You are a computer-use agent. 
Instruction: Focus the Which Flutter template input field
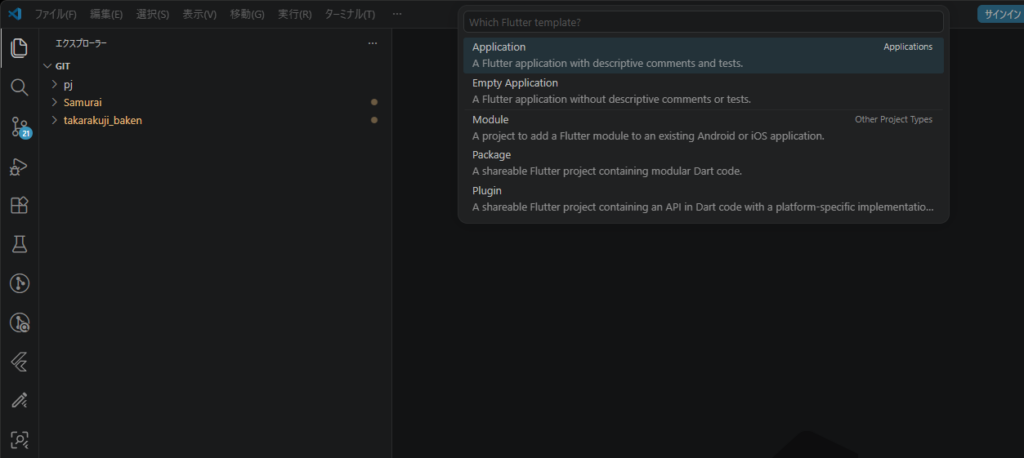[x=703, y=22]
